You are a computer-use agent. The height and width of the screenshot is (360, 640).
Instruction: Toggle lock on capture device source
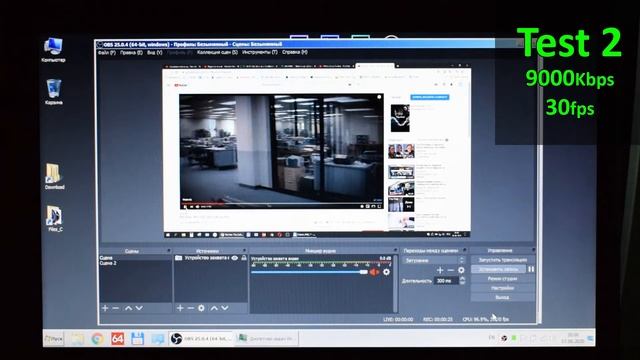[x=244, y=258]
